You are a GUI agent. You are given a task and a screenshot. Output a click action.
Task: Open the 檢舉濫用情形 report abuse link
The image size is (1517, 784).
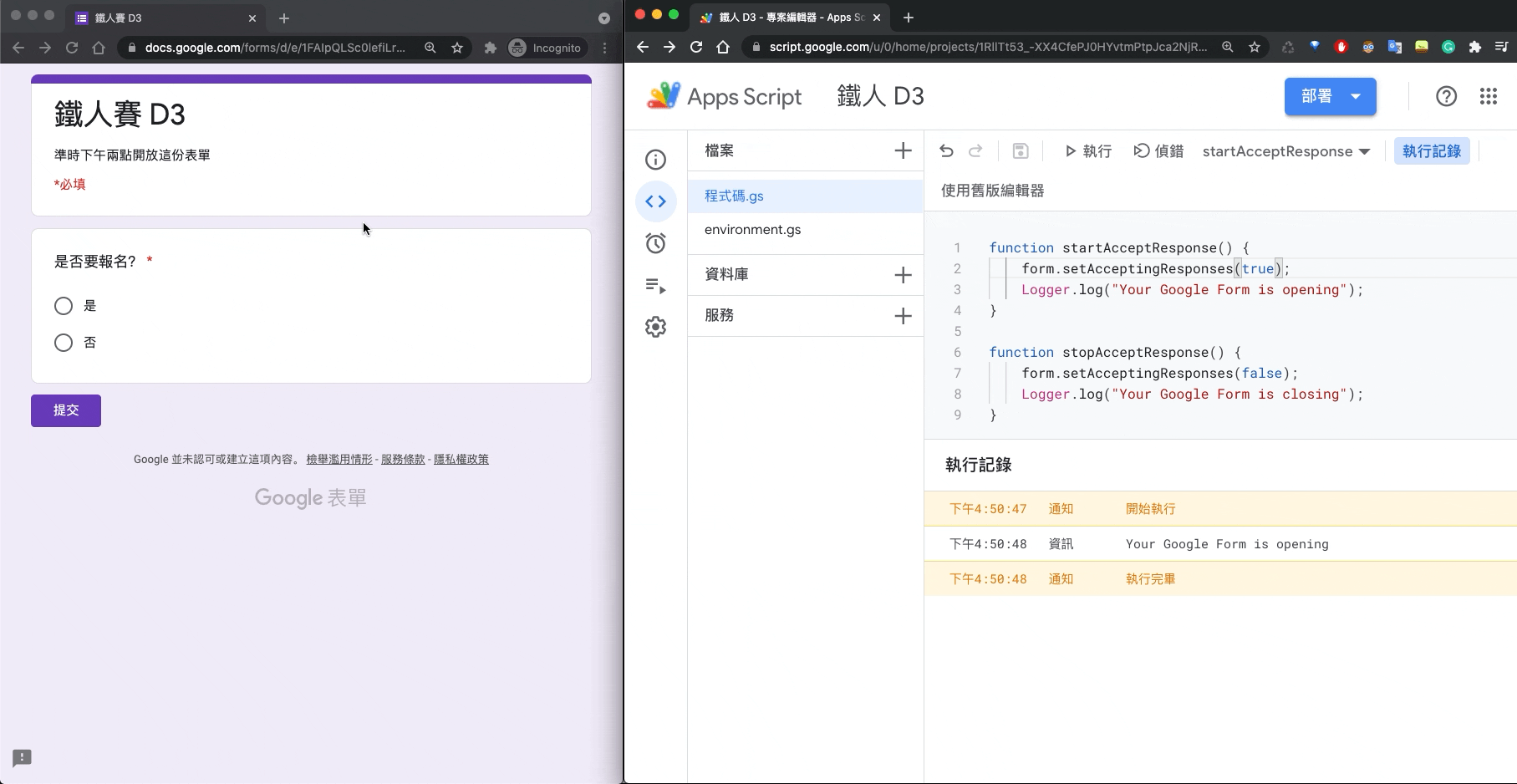pyautogui.click(x=339, y=459)
